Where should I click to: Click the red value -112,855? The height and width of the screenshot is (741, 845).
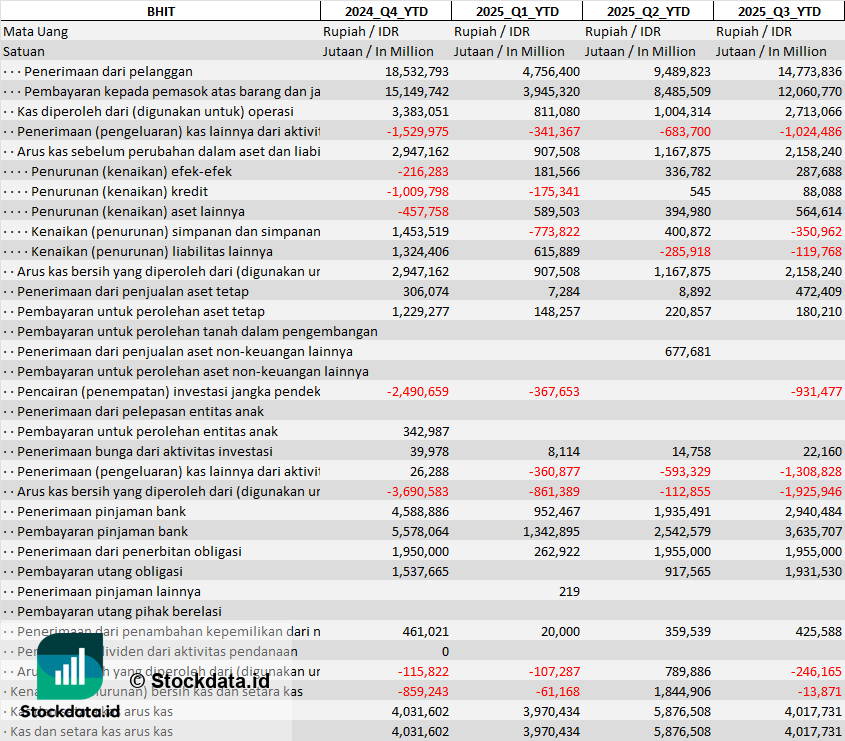(x=685, y=491)
